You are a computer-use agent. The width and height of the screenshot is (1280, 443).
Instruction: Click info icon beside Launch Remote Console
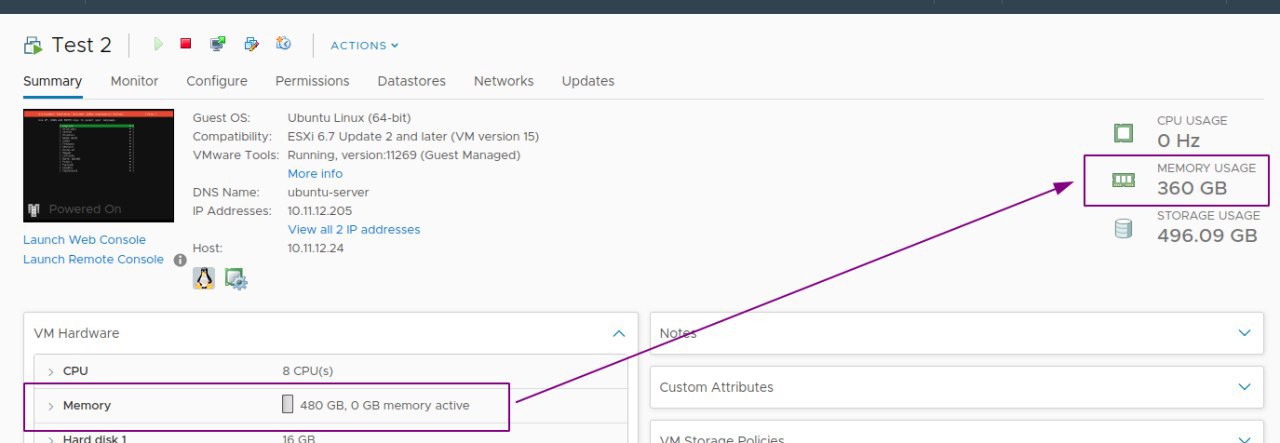click(x=180, y=260)
